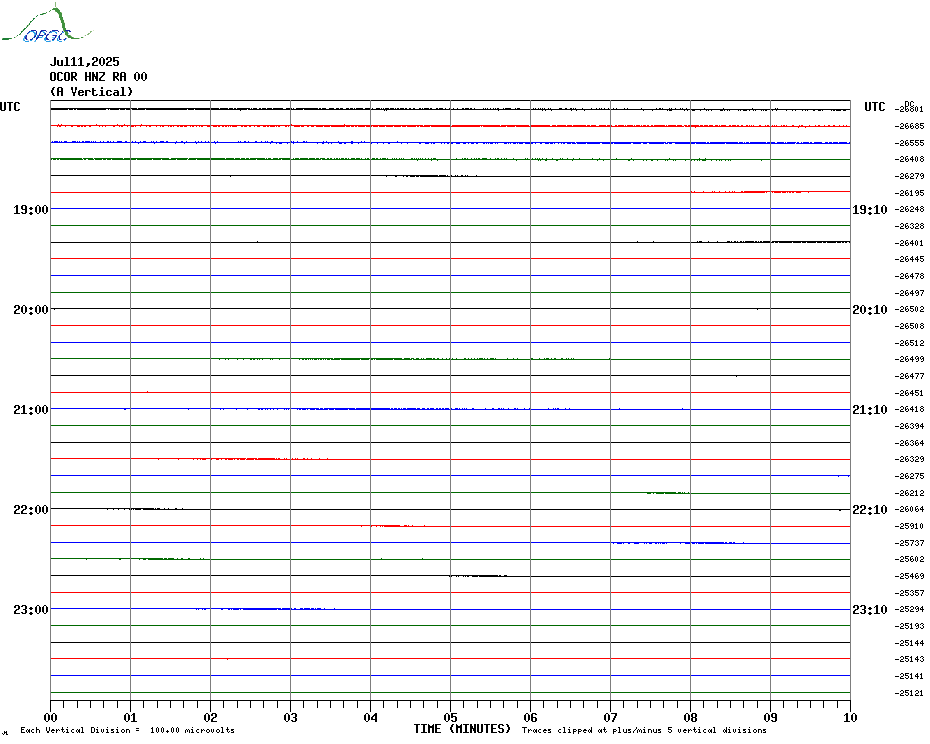The height and width of the screenshot is (744, 930).
Task: Click the left 20:00 time label
Action: [x=31, y=310]
